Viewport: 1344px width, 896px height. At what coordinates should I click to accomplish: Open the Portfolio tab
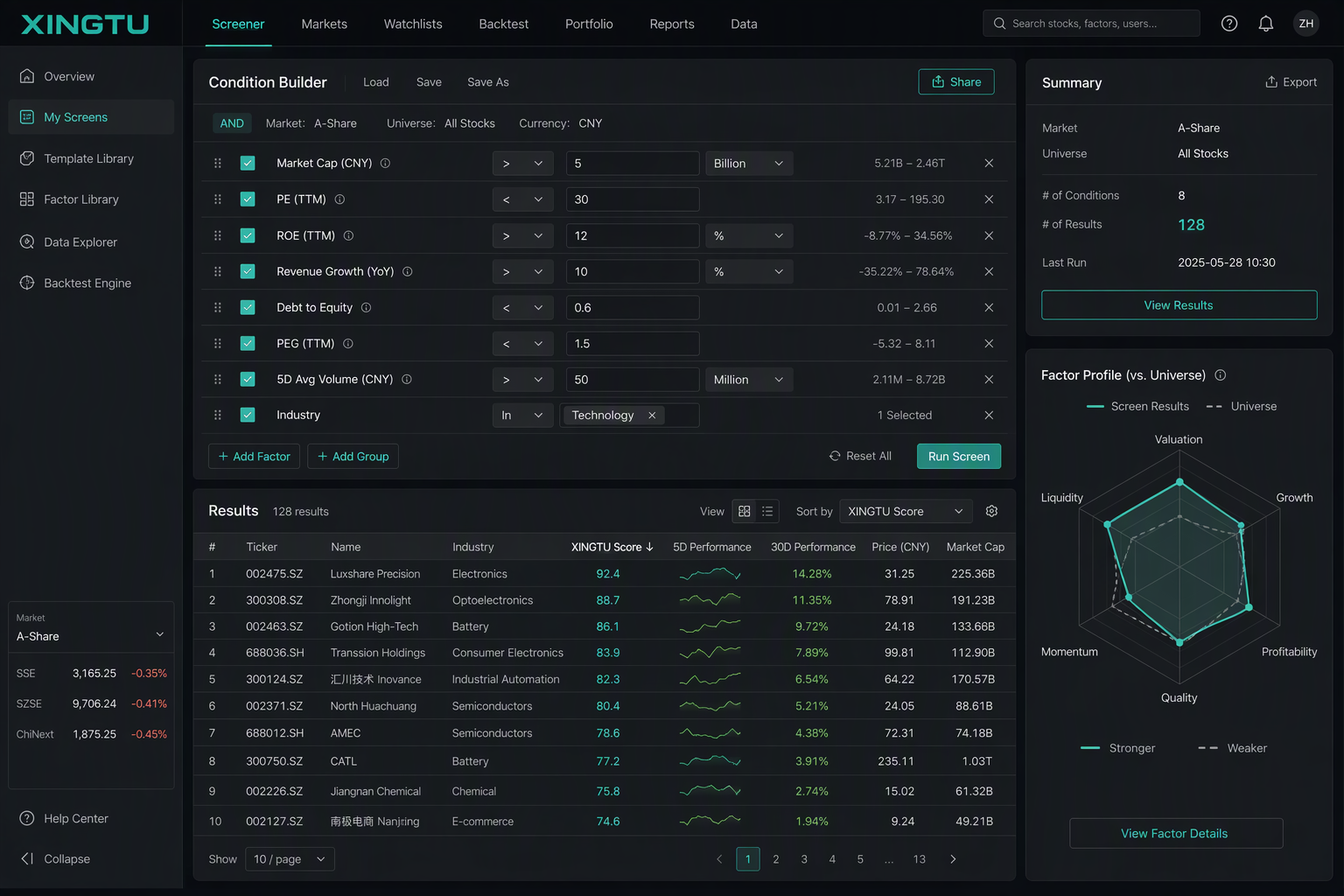click(589, 24)
